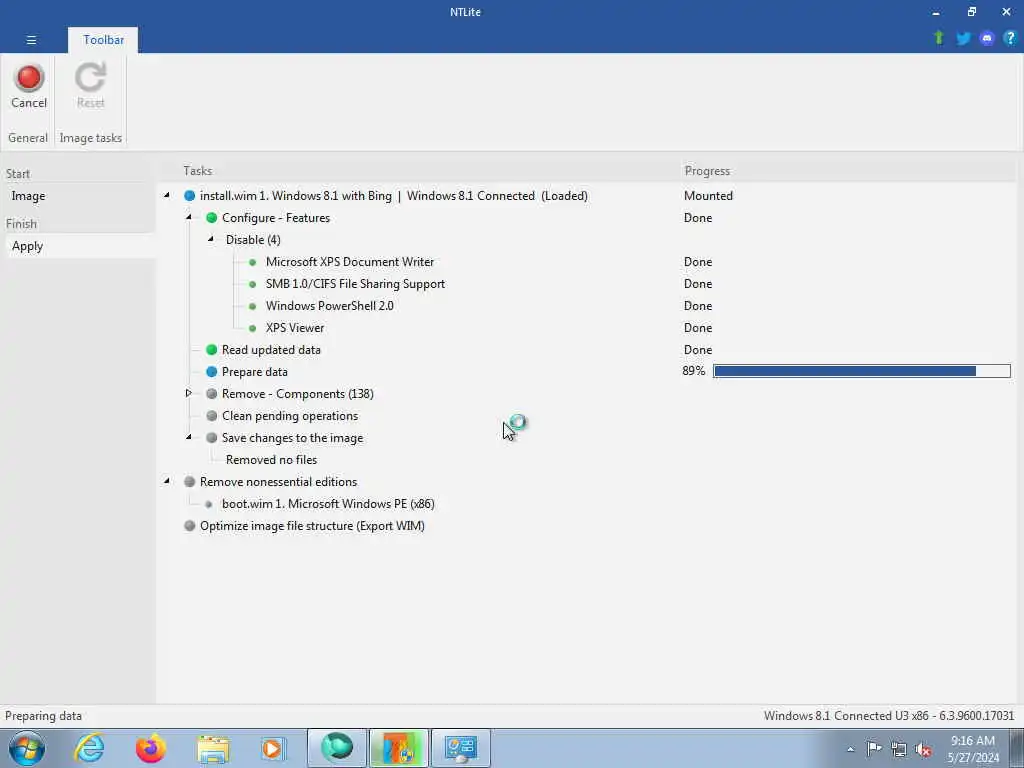Collapse the Disable (4) group

[x=211, y=239]
